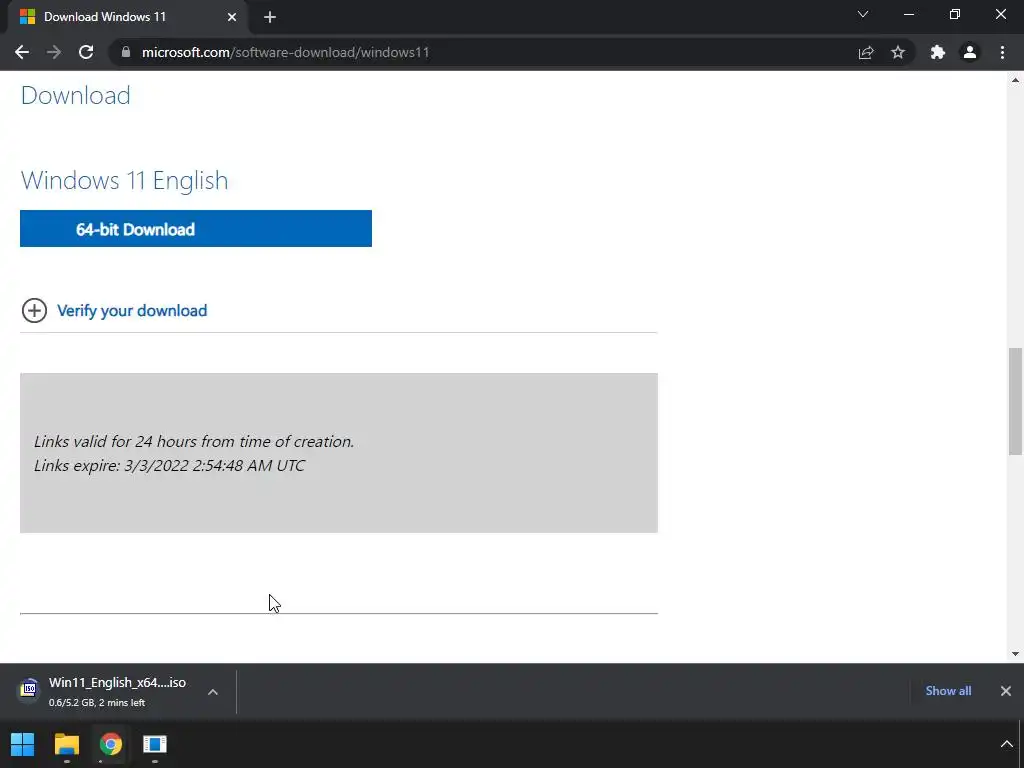Click the page scrollbar thumb
This screenshot has height=768, width=1024.
[1015, 402]
